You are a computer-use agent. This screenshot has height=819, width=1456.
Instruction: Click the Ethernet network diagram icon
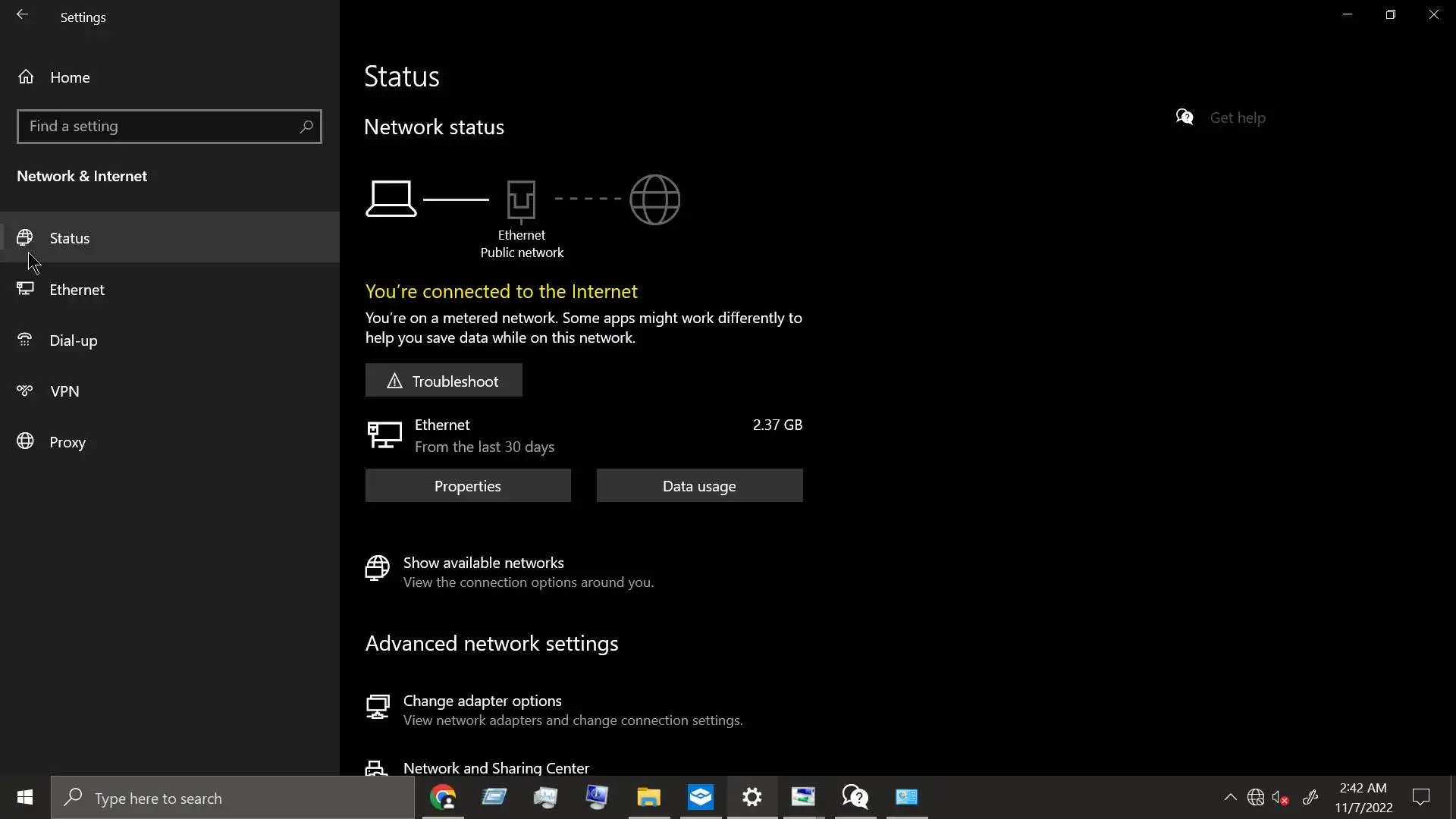coord(521,200)
